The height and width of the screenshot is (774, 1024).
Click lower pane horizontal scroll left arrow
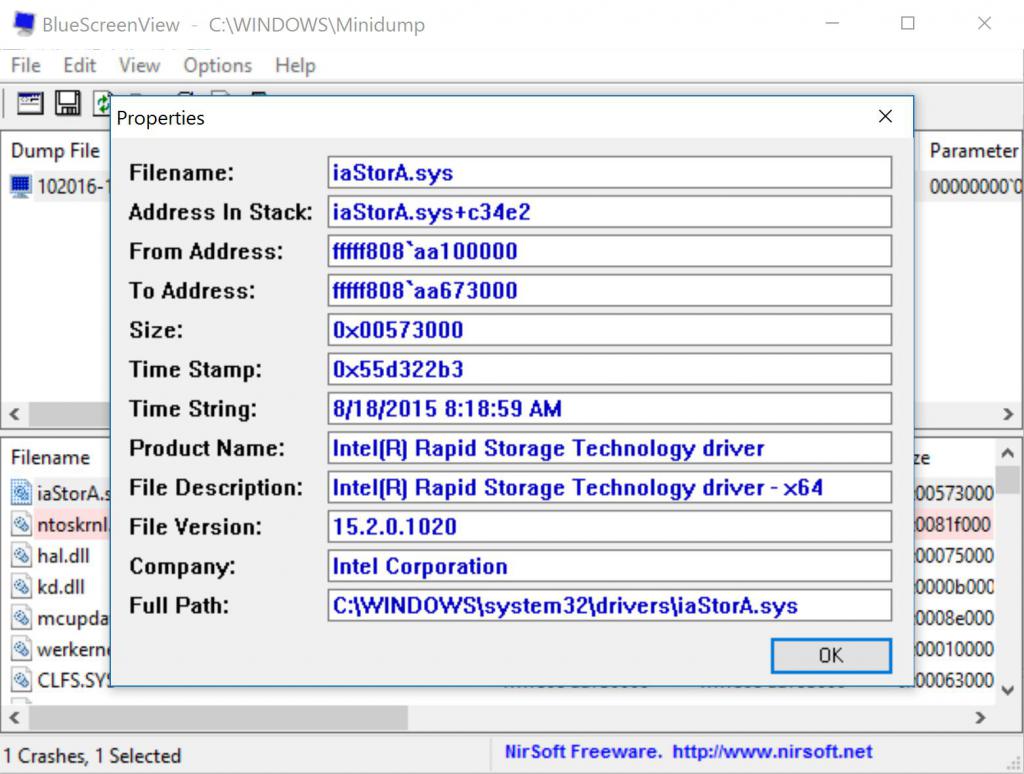[14, 718]
